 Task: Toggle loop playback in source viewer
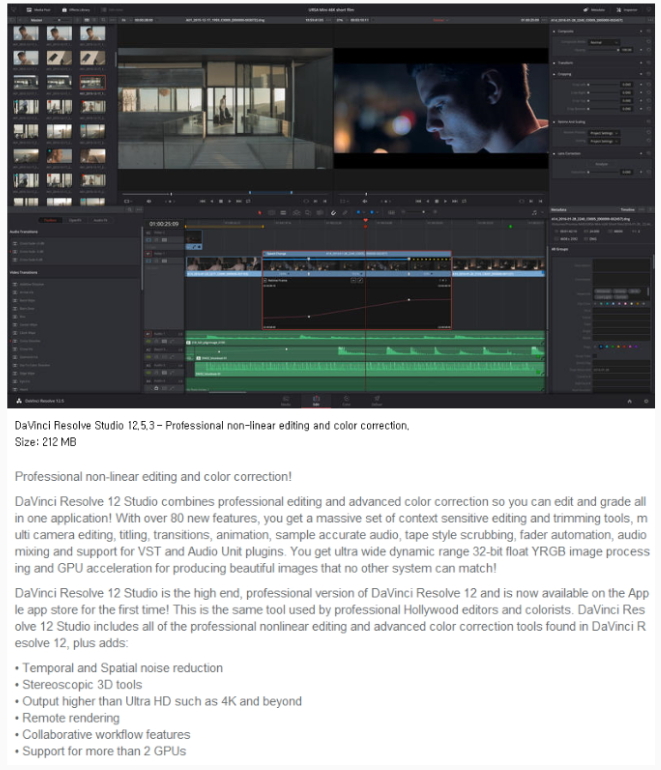click(x=248, y=201)
